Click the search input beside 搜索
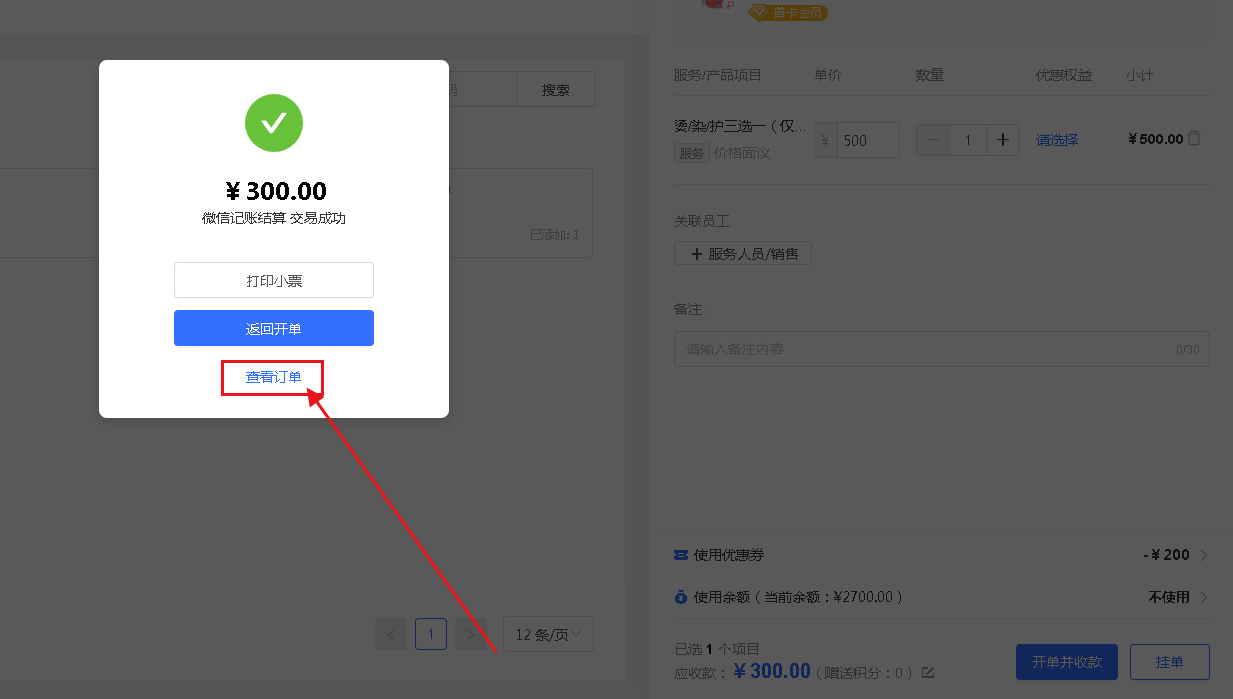 (x=480, y=89)
